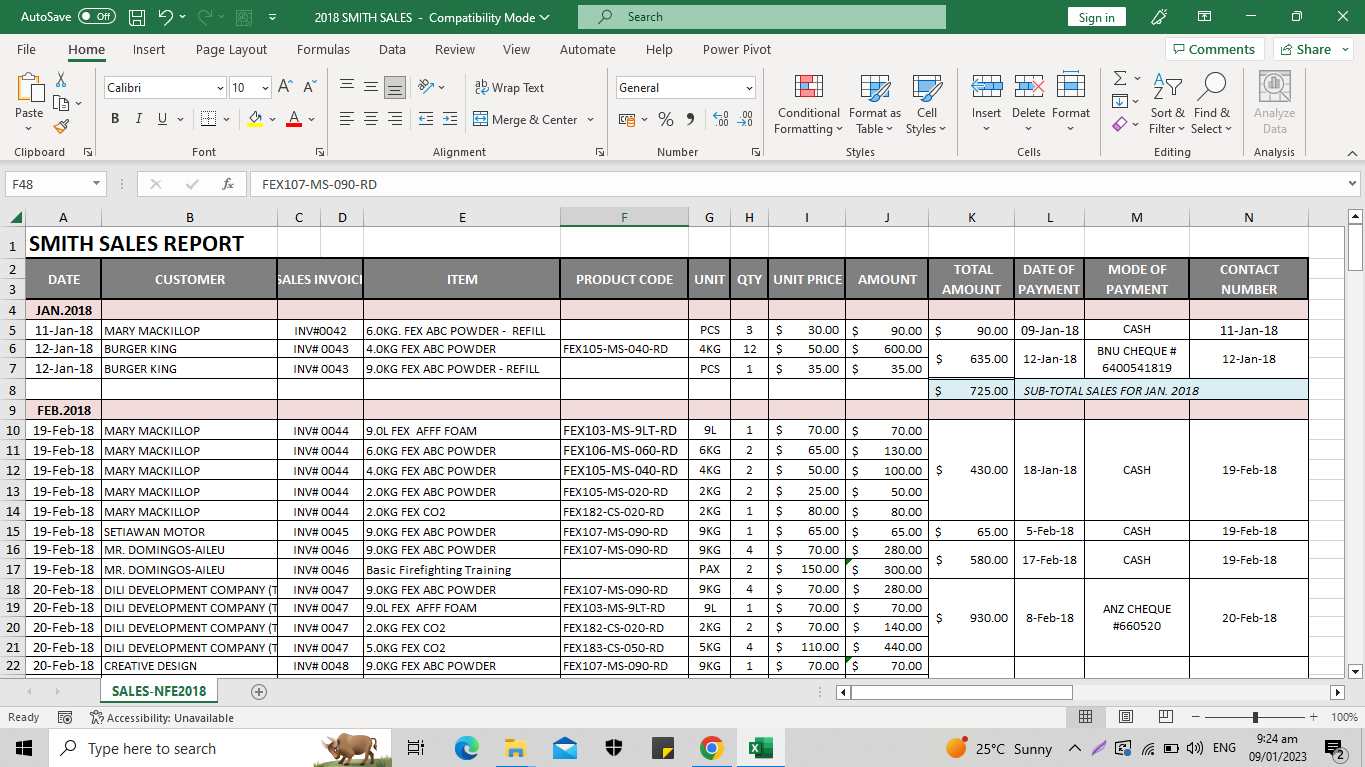The width and height of the screenshot is (1365, 767).
Task: Open the Find & Select dropdown
Action: click(x=1212, y=105)
